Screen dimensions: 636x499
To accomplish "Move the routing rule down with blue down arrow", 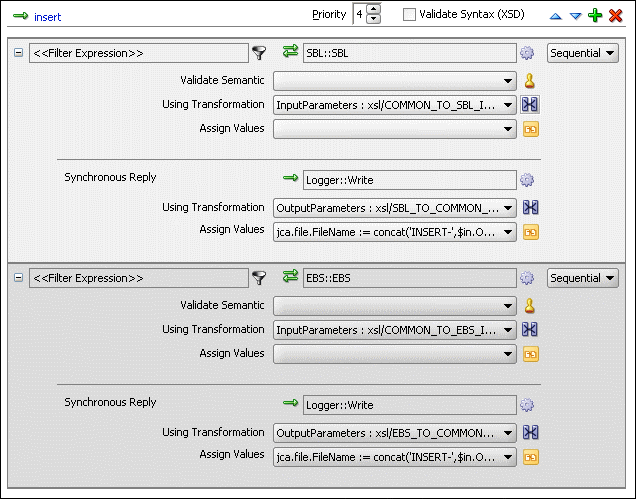I will click(576, 16).
